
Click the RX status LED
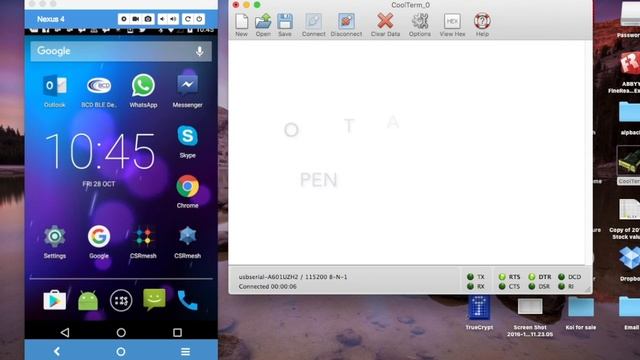pos(470,287)
